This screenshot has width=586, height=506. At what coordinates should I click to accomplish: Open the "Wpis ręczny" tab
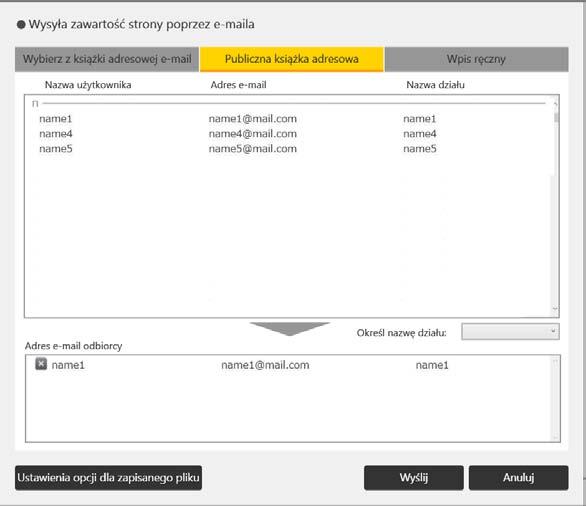point(476,59)
